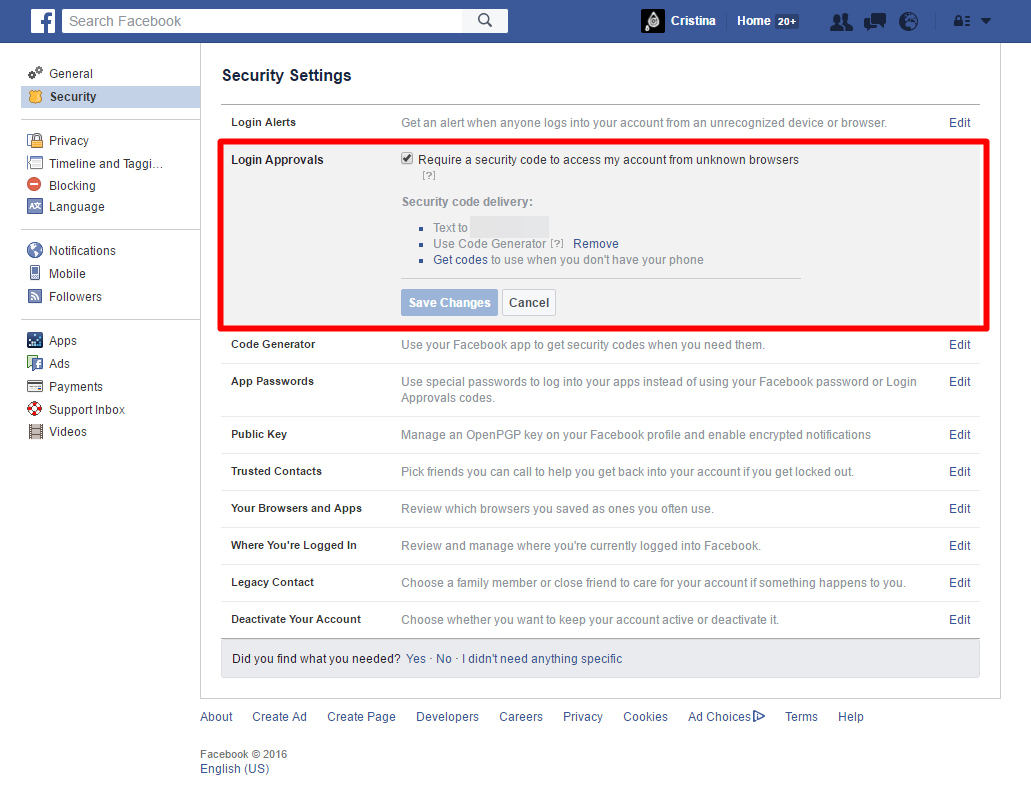Open the Messages icon
Screen dimensions: 1031x800
875,22
